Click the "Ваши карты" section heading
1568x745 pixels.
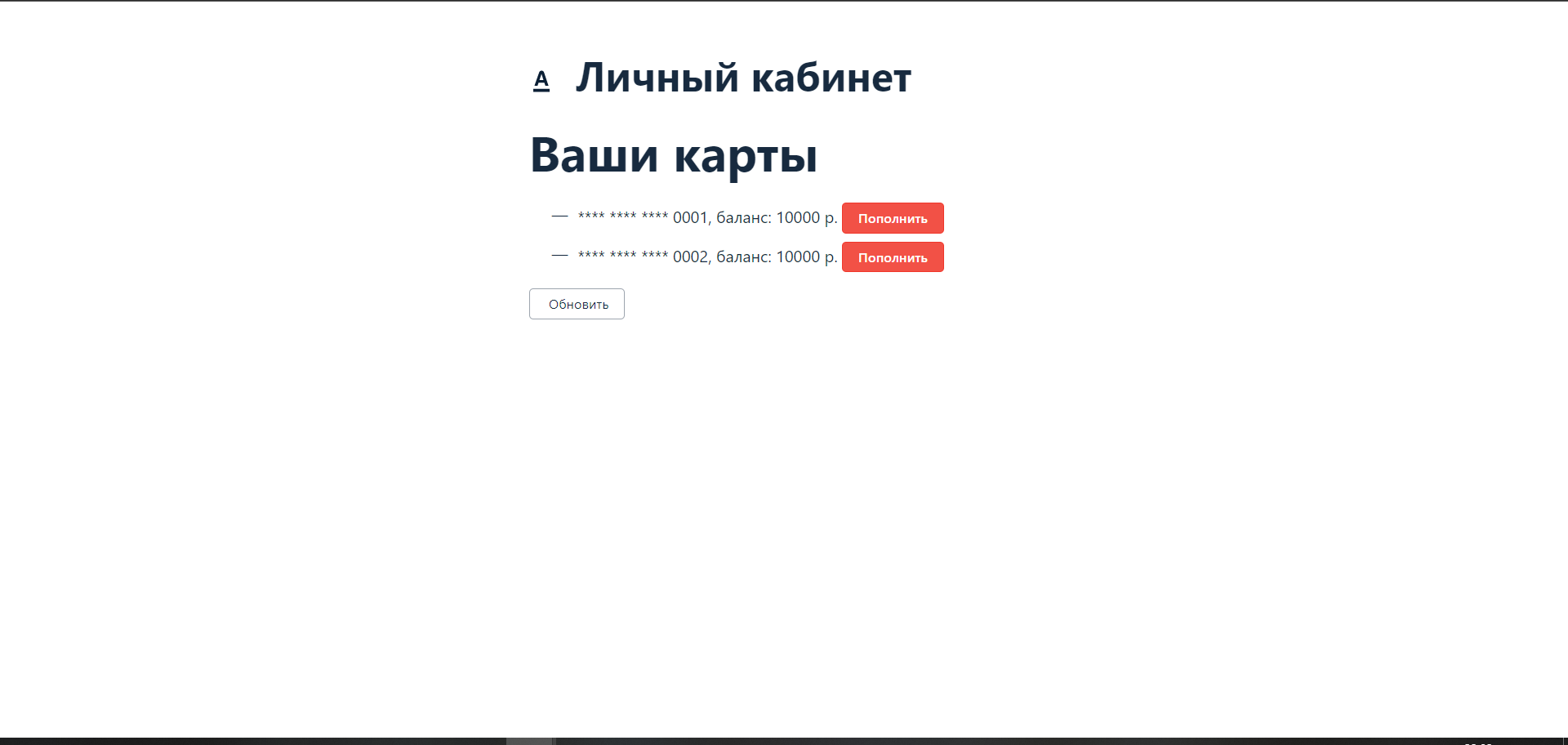[674, 155]
